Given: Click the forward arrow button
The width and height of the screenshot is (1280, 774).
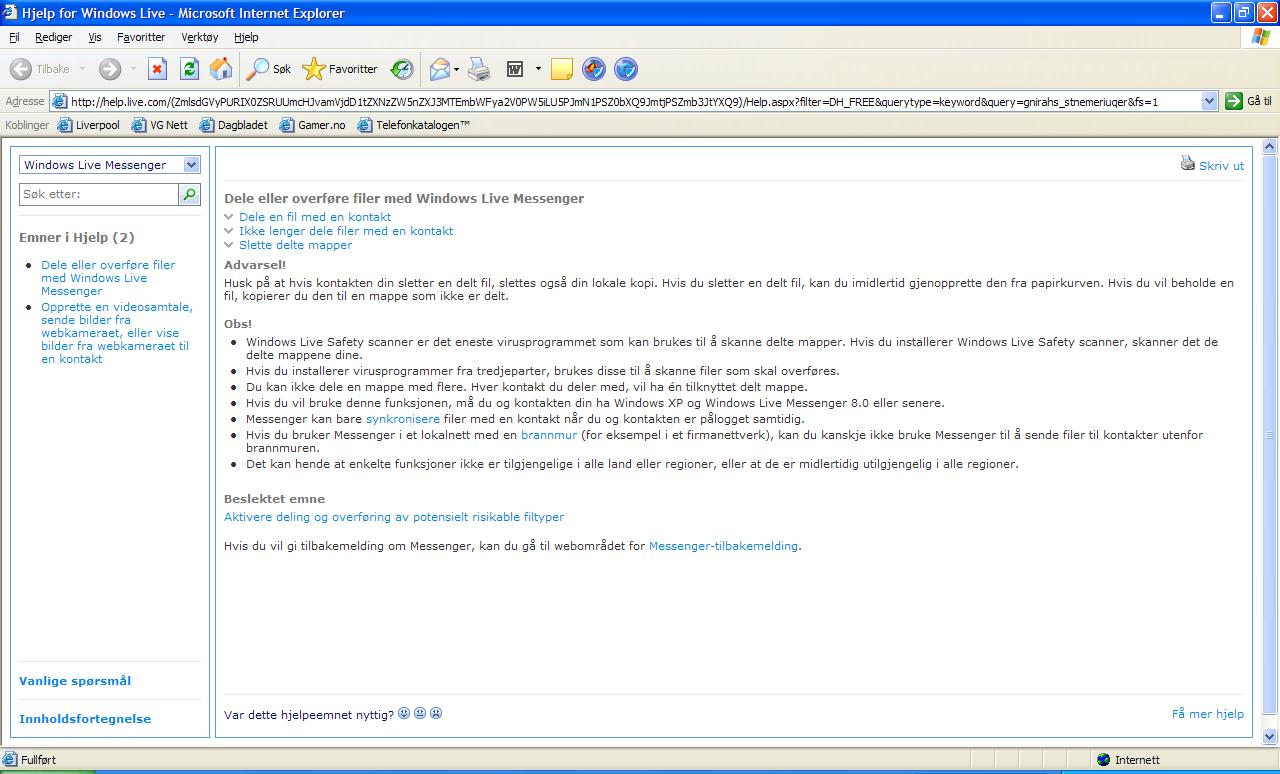Looking at the screenshot, I should click(x=109, y=69).
